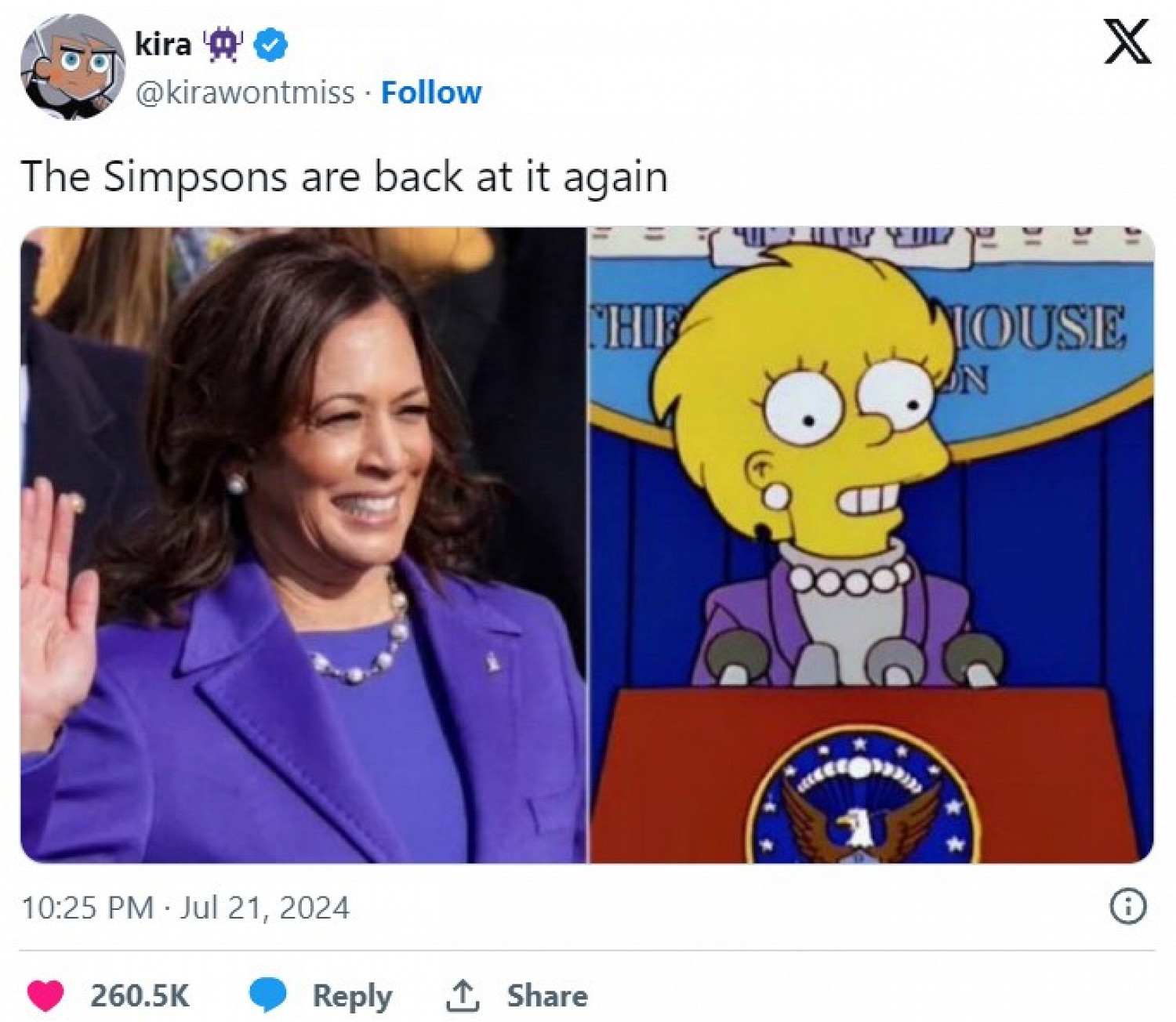Click the tweet text about The Simpsons
Screen dimensions: 1176x1022
point(344,176)
